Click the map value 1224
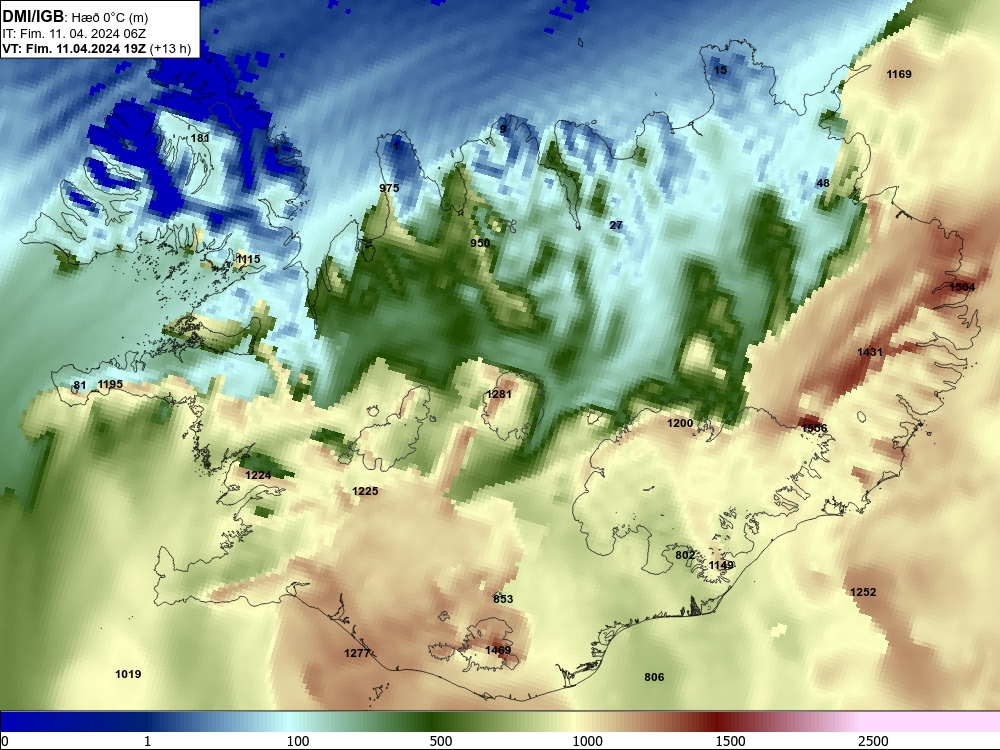 click(x=258, y=475)
